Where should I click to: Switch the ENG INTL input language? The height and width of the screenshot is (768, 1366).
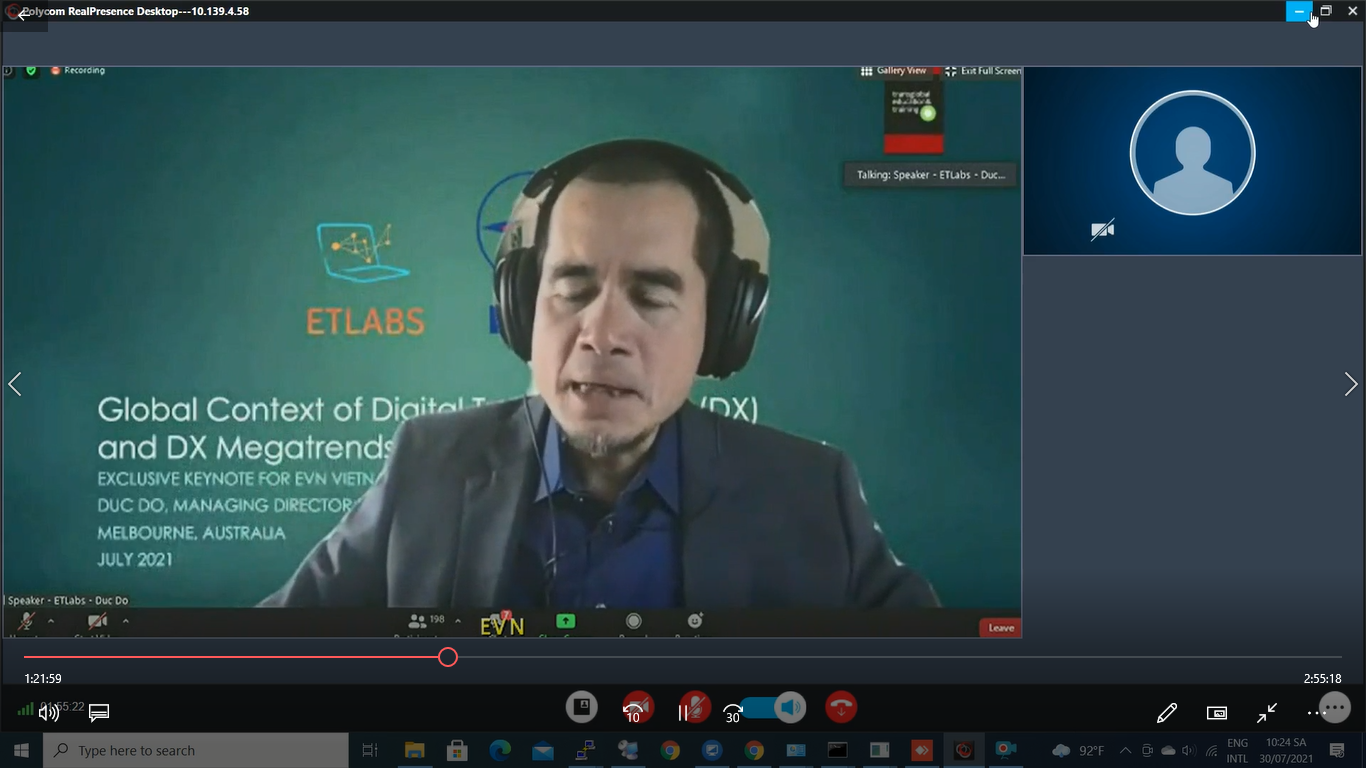(1238, 750)
